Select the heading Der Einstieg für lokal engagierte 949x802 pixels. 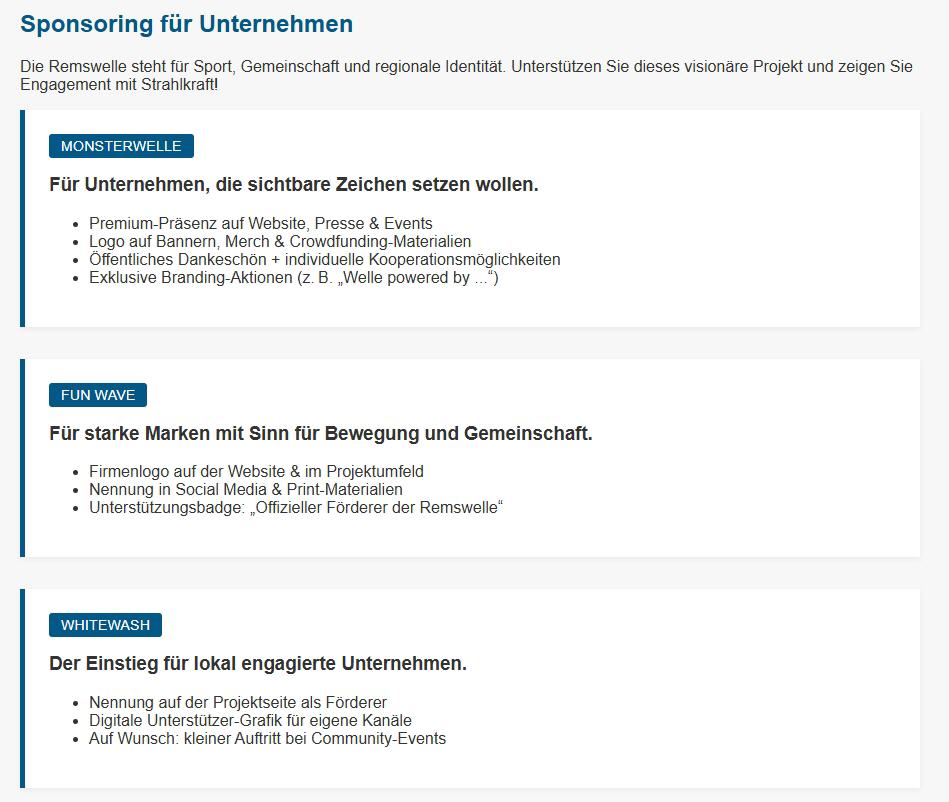(x=258, y=663)
